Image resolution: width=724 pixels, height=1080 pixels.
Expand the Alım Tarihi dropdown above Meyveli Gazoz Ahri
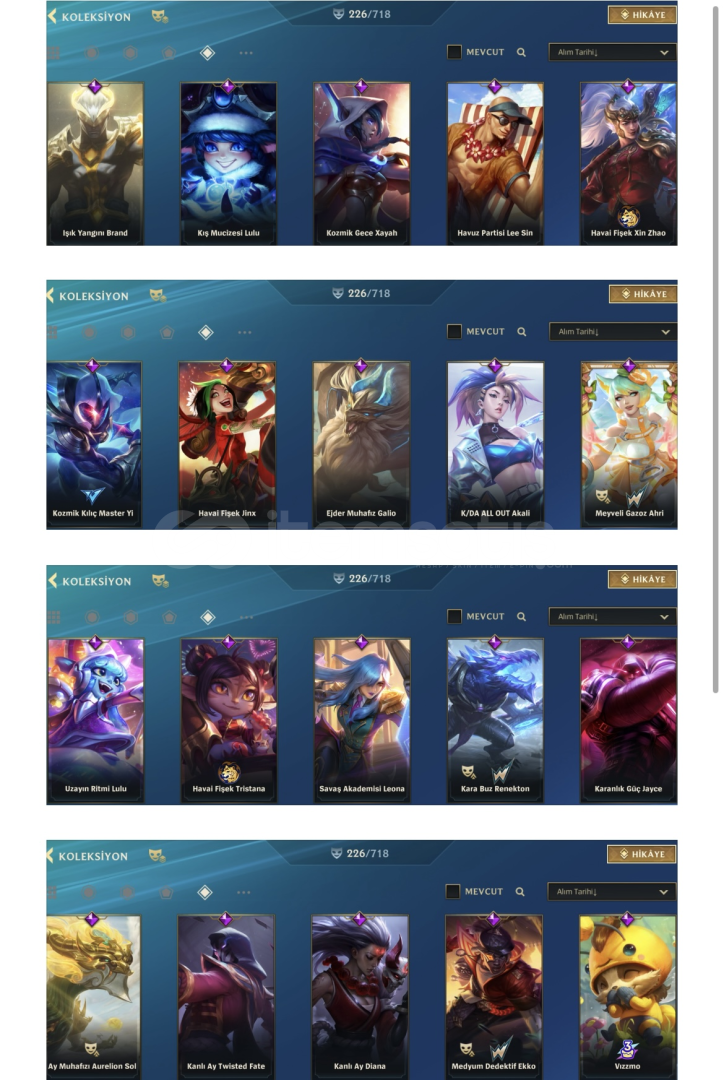(x=612, y=332)
